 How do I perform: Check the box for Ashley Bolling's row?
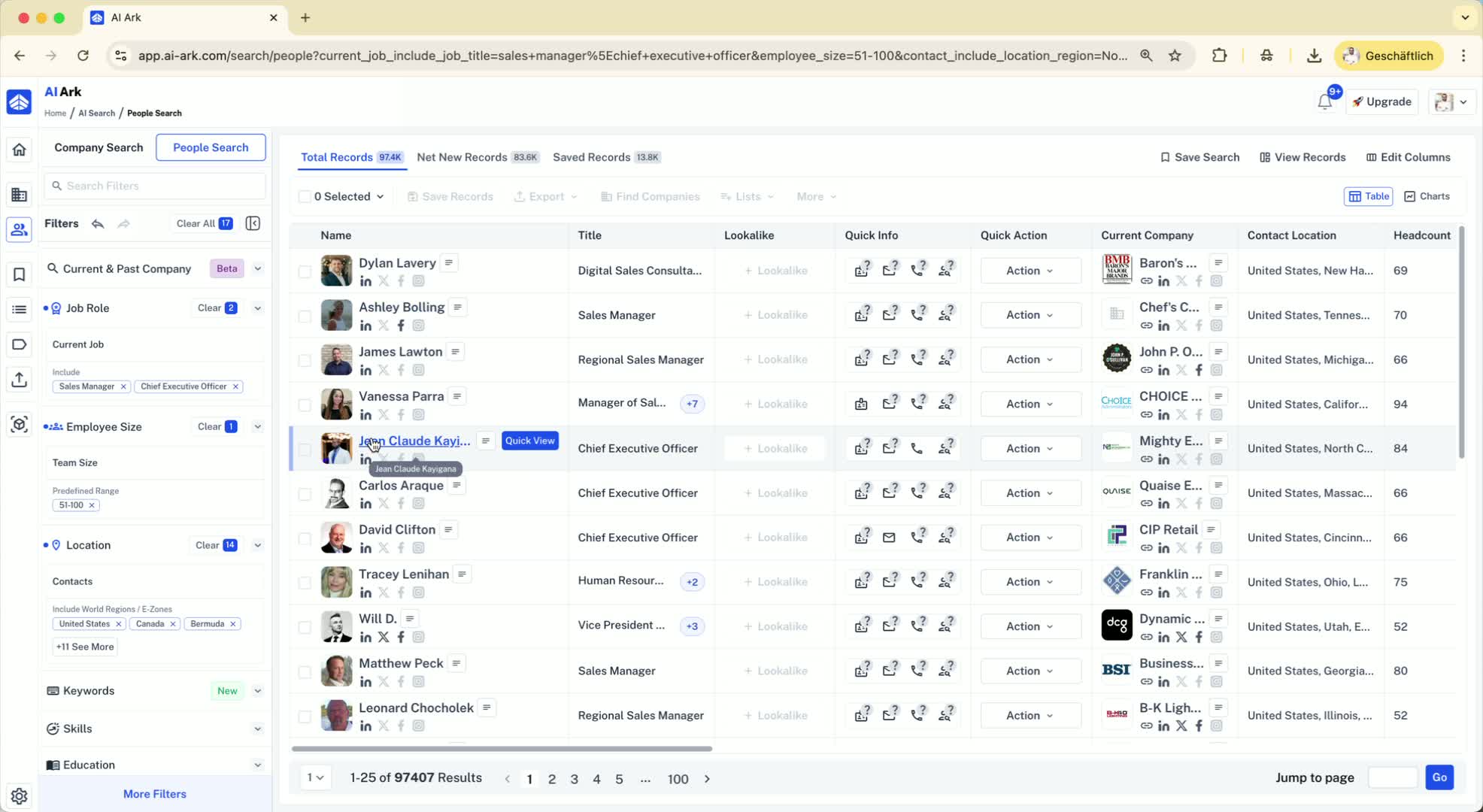click(305, 316)
